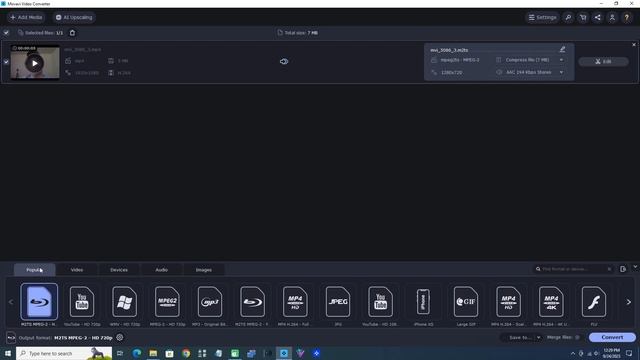This screenshot has width=640, height=360.
Task: Remove the file using its close X
Action: coord(634,44)
